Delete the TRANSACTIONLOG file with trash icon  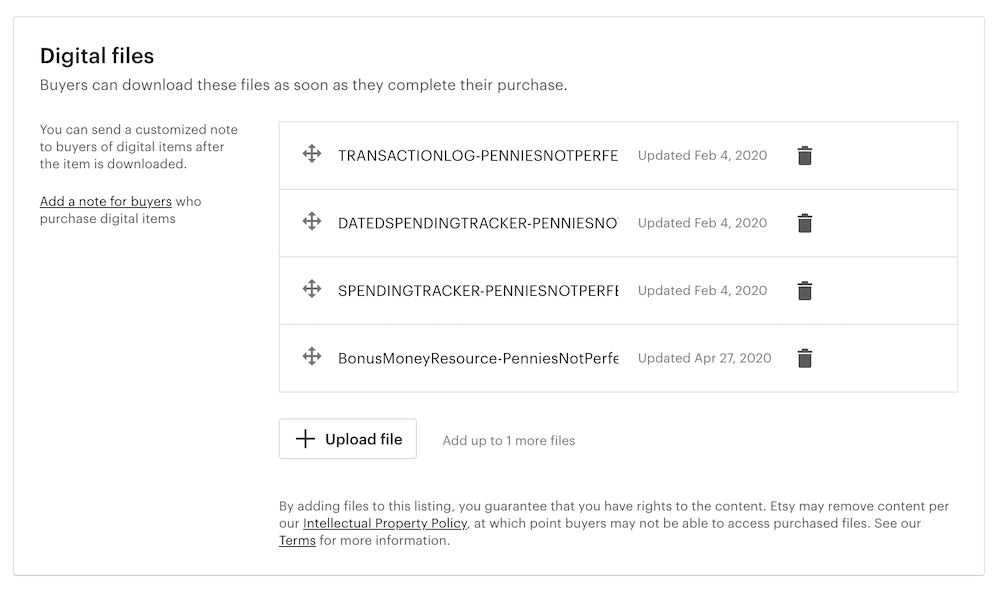pos(804,156)
